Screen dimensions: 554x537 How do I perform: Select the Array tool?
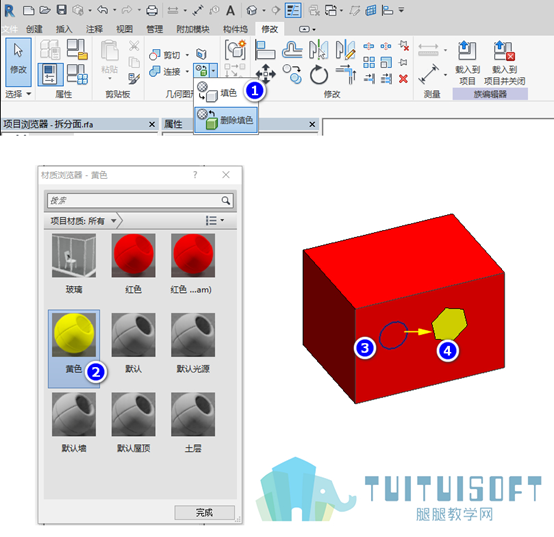369,63
